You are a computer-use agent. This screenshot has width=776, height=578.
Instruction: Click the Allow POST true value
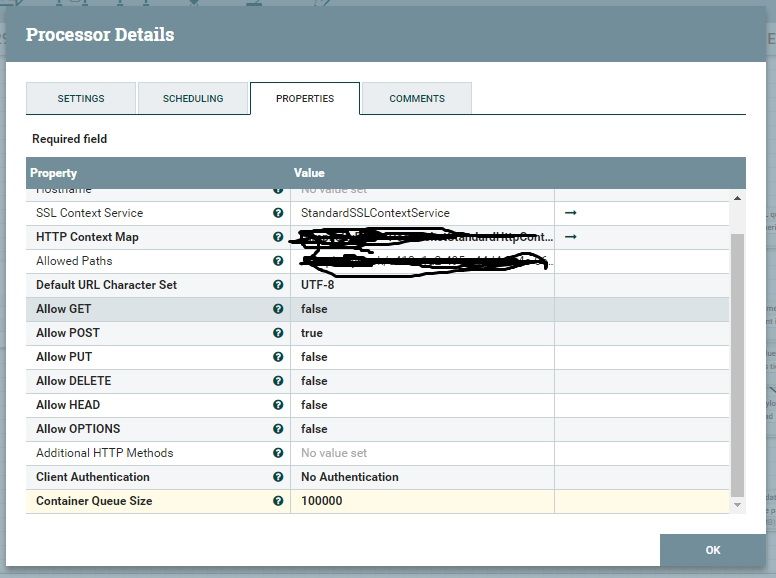click(312, 333)
